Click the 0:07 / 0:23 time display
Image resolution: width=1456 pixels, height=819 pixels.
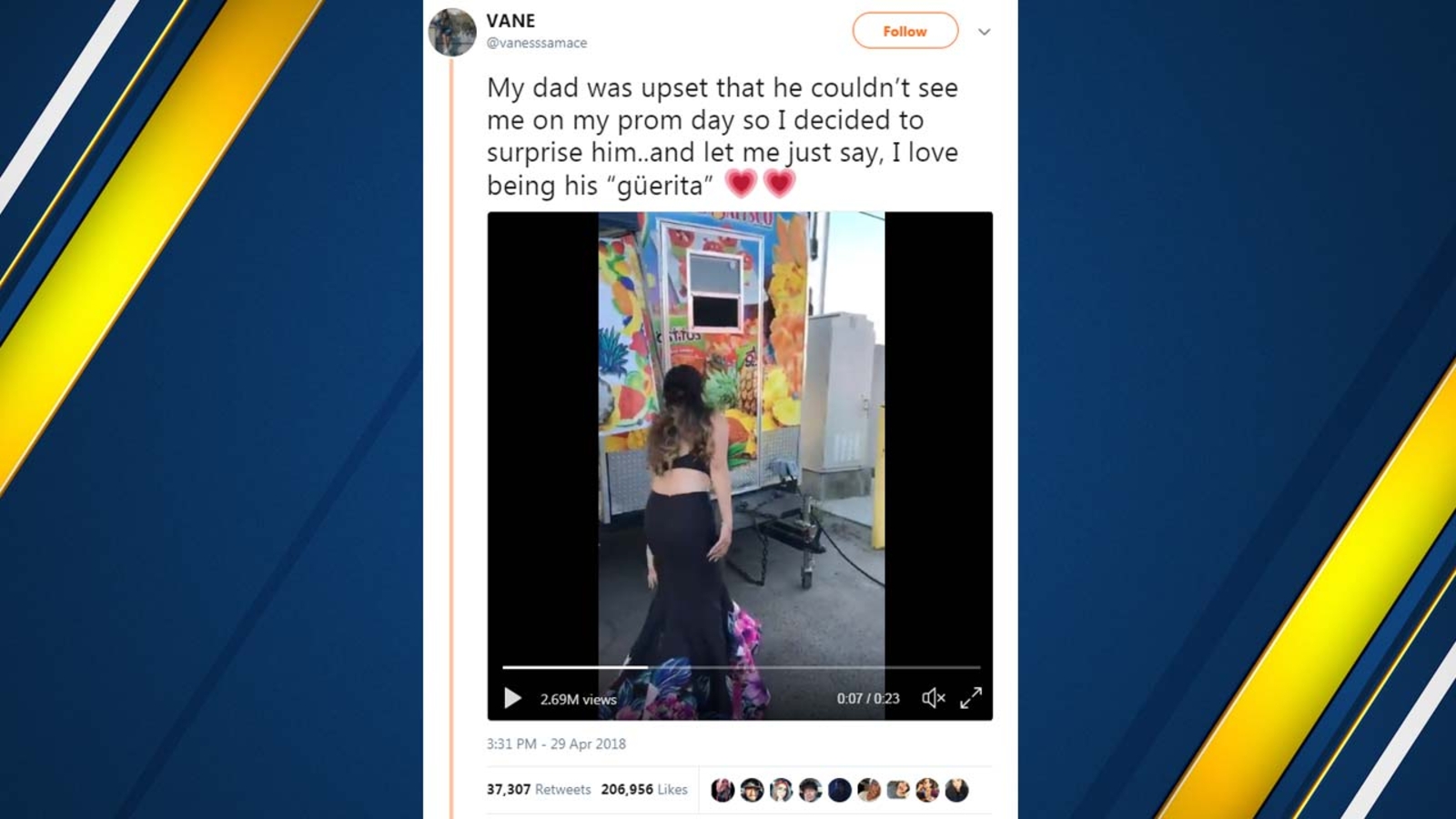(x=868, y=698)
